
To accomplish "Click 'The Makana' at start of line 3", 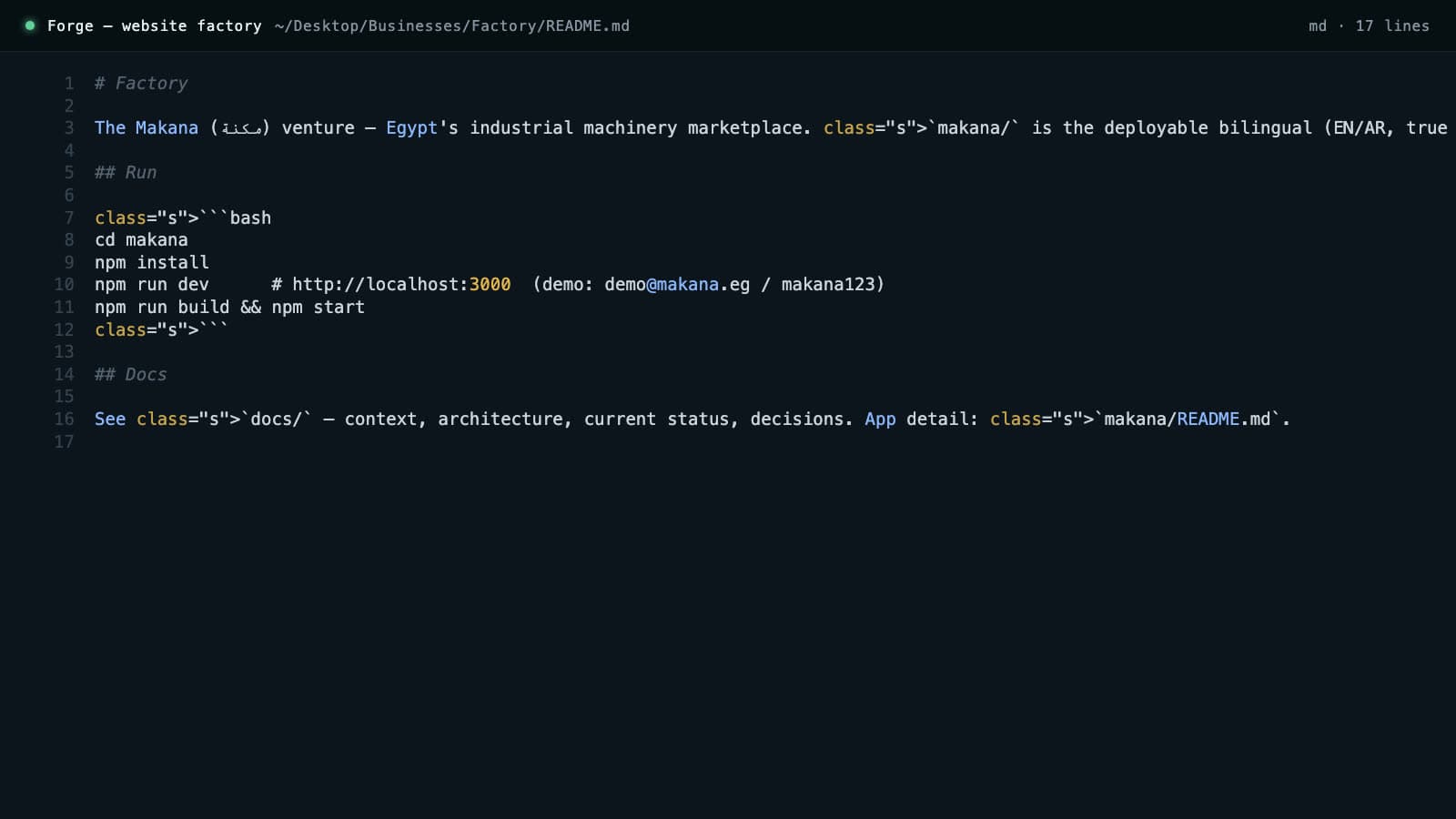I will coord(147,127).
